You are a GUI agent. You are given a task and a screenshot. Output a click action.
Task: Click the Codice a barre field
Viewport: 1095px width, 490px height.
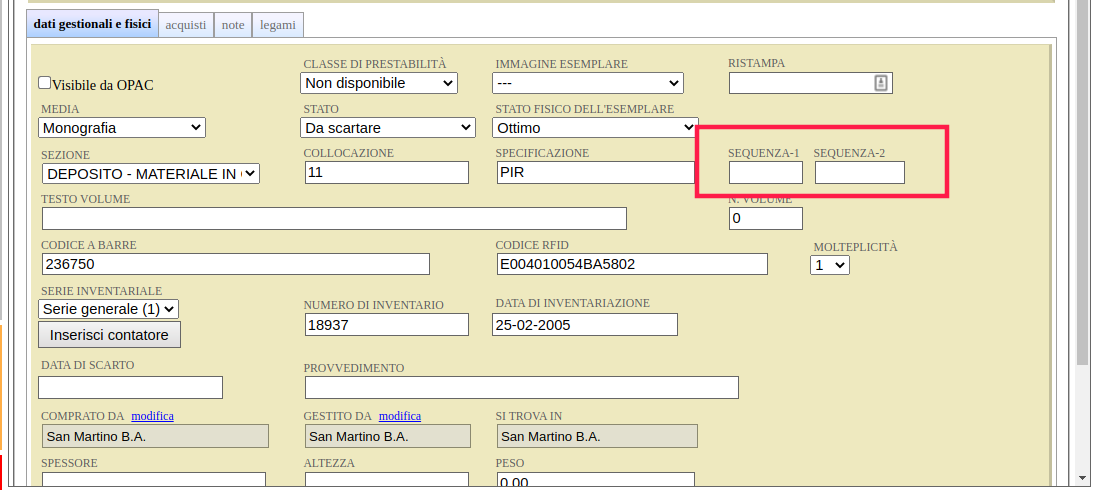point(235,264)
